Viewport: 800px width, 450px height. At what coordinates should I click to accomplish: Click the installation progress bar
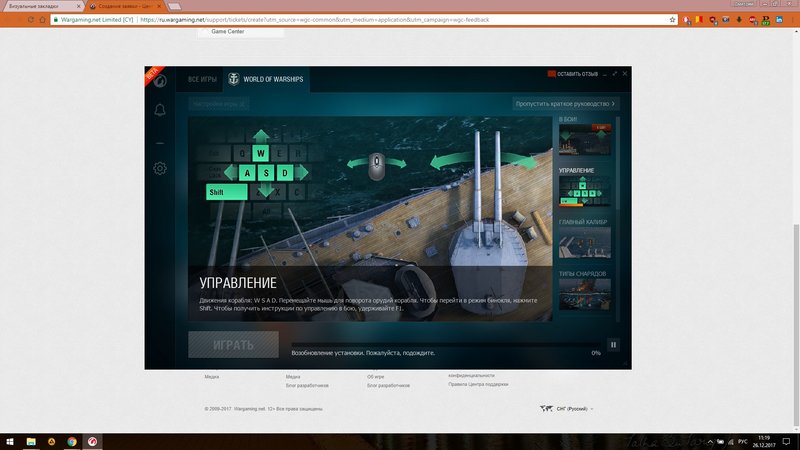445,344
